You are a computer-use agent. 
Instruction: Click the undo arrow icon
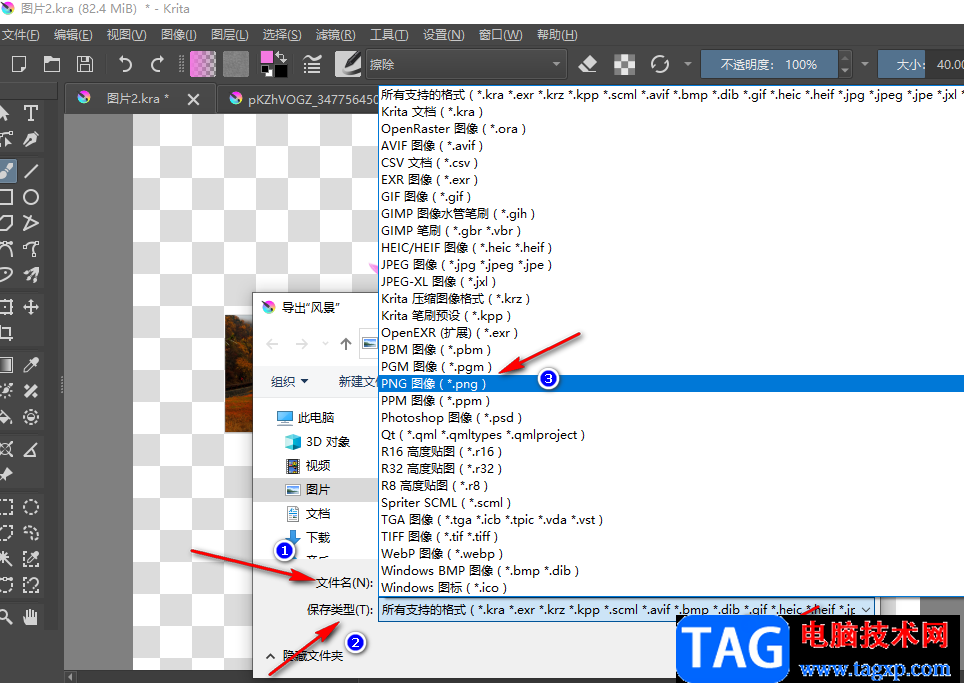pos(125,64)
